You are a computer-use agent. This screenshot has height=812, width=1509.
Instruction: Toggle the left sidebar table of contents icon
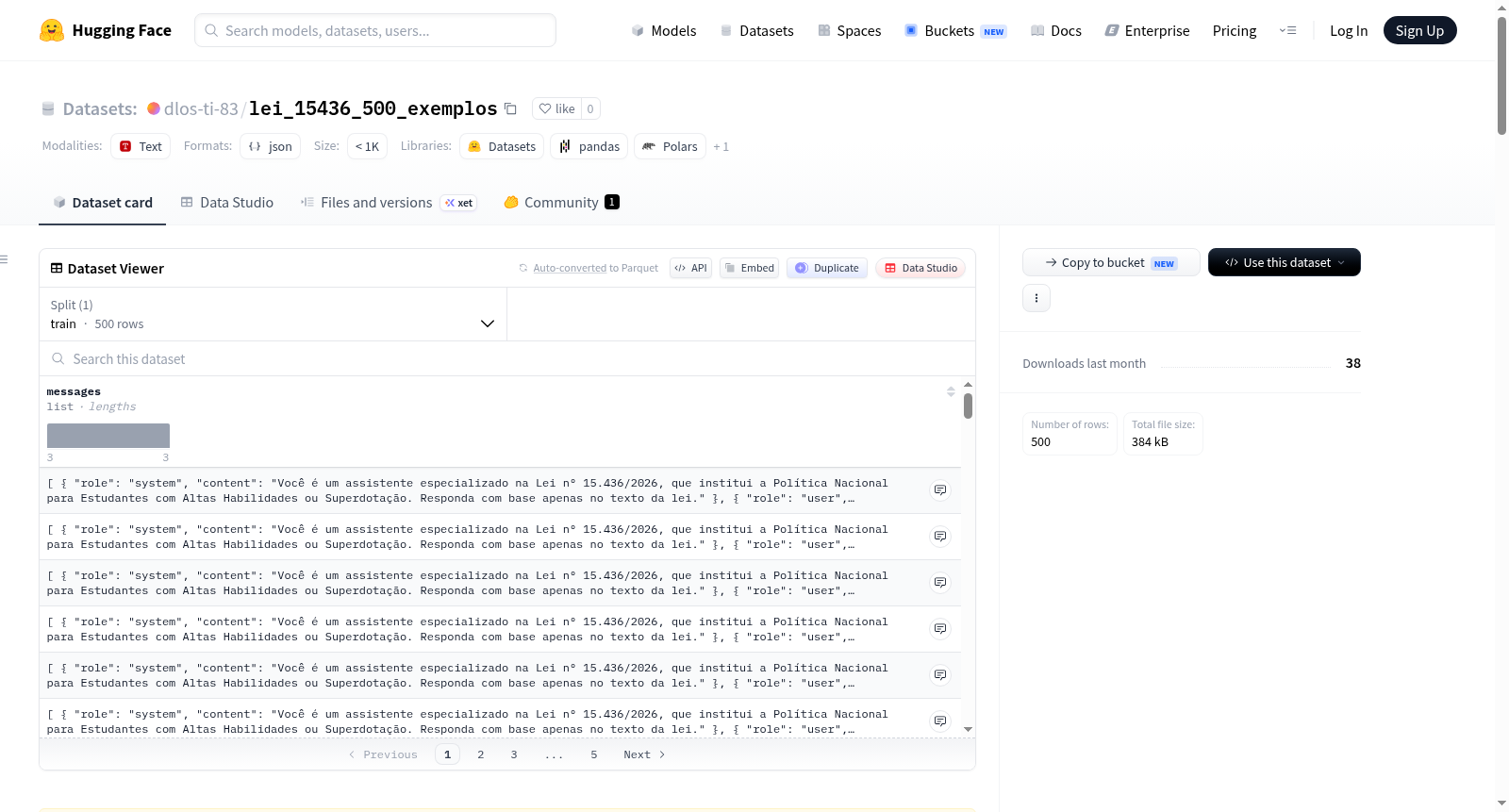(x=4, y=259)
